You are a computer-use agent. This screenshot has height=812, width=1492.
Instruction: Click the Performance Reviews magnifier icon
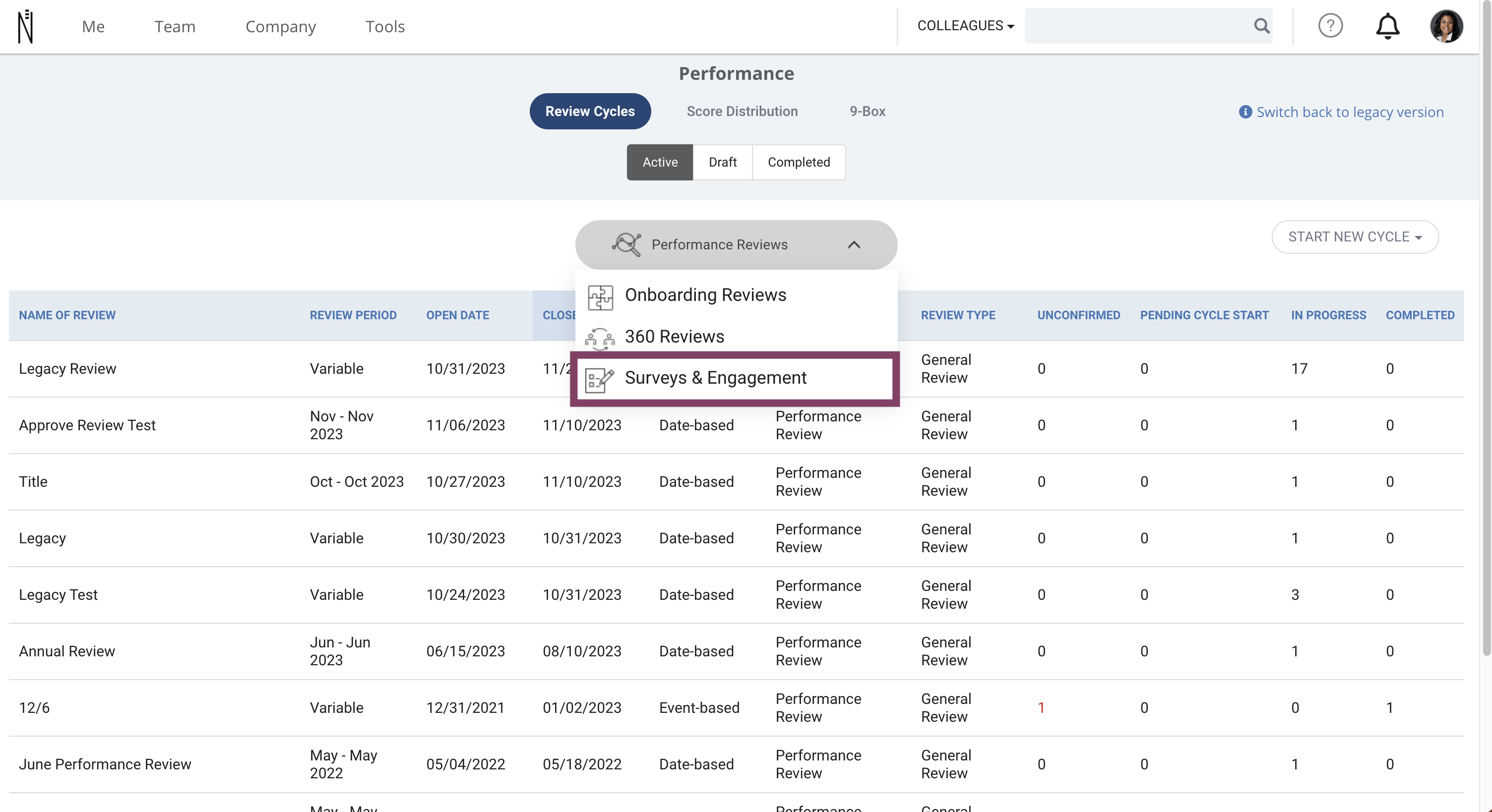tap(626, 245)
